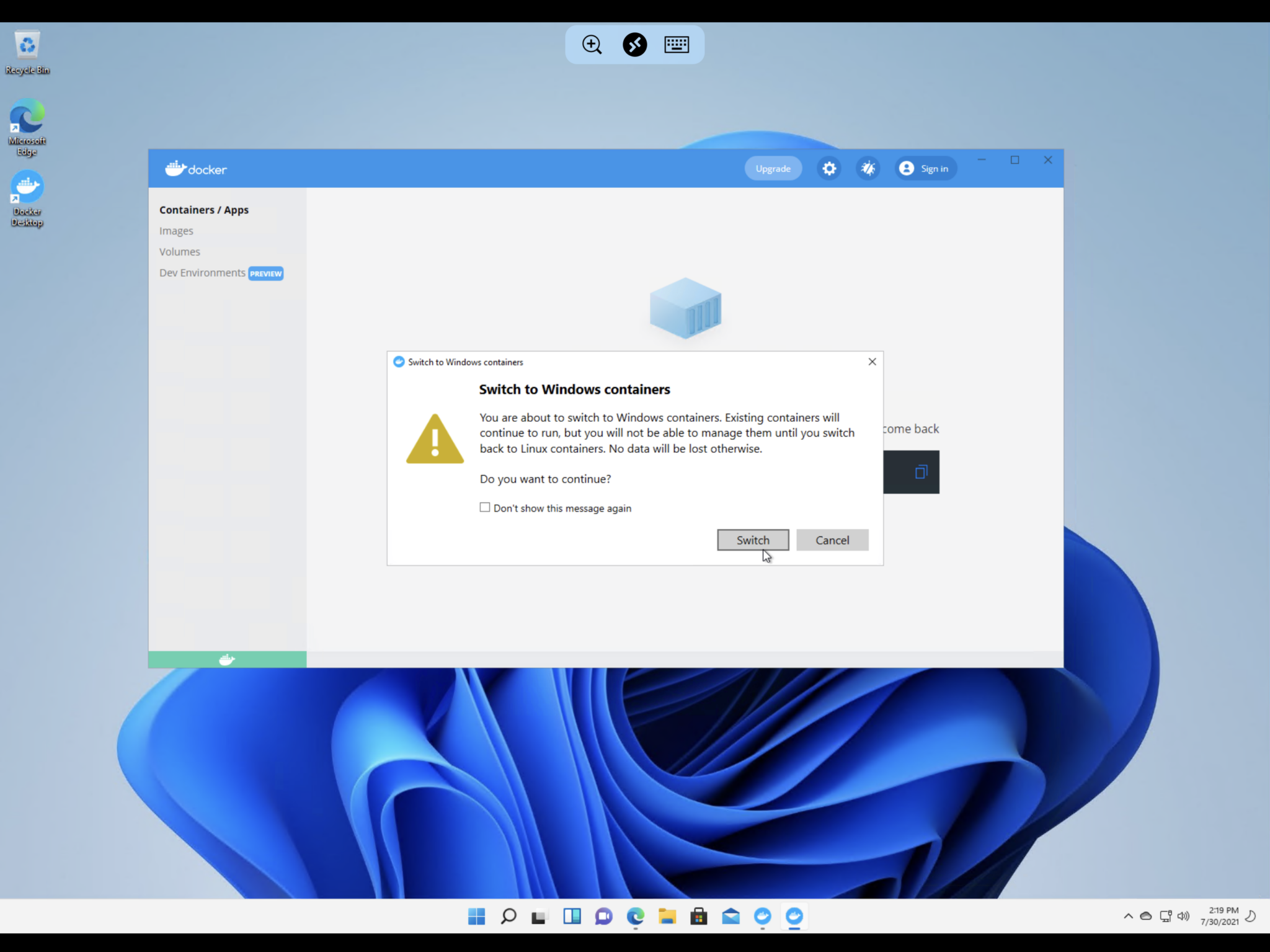1270x952 pixels.
Task: Click the Switch button in dialog
Action: click(x=753, y=540)
